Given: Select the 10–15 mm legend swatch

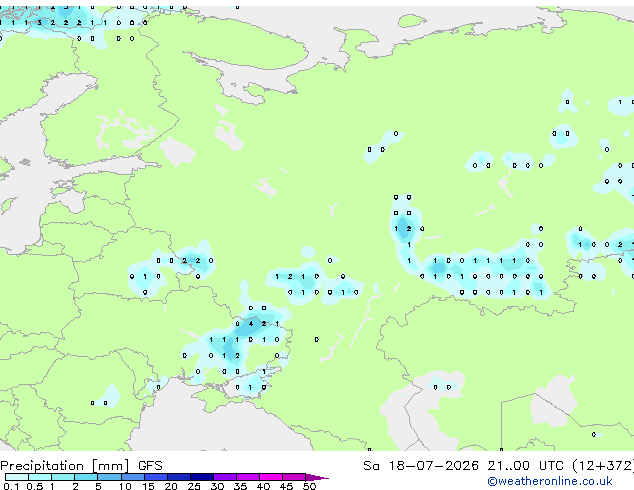Looking at the screenshot, I should tap(133, 477).
